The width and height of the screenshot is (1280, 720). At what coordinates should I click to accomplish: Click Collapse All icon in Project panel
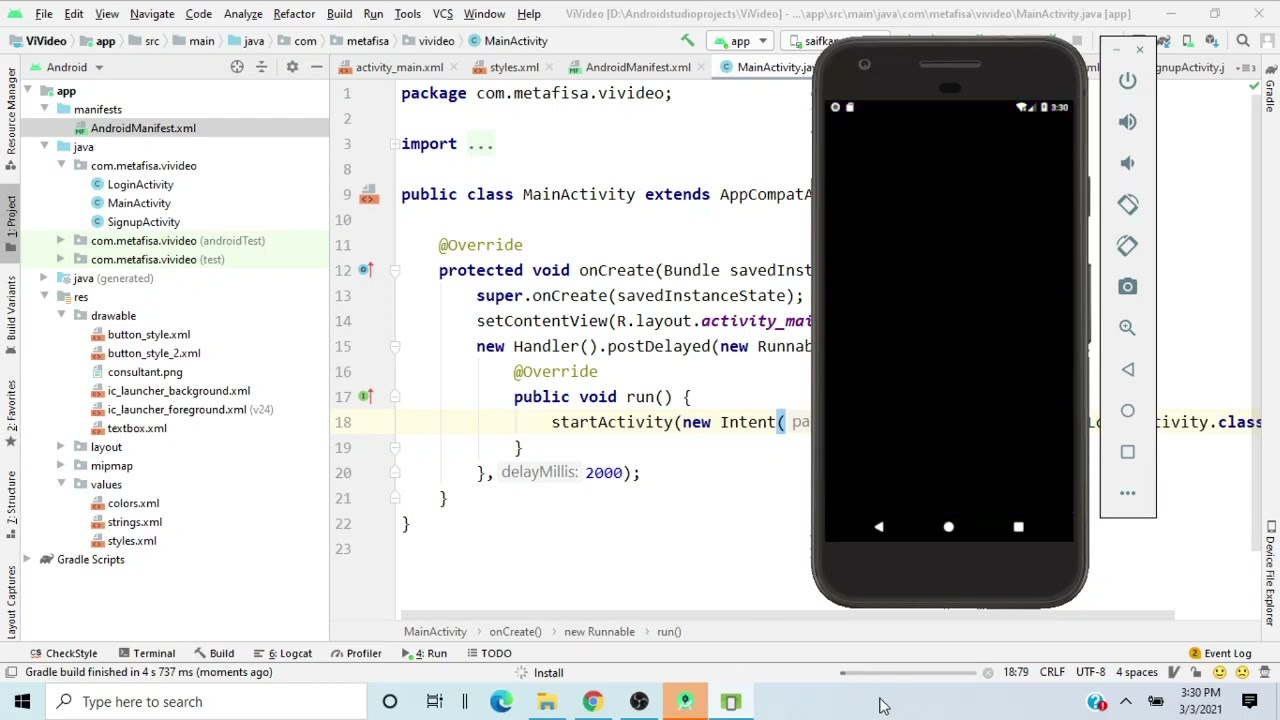point(262,67)
